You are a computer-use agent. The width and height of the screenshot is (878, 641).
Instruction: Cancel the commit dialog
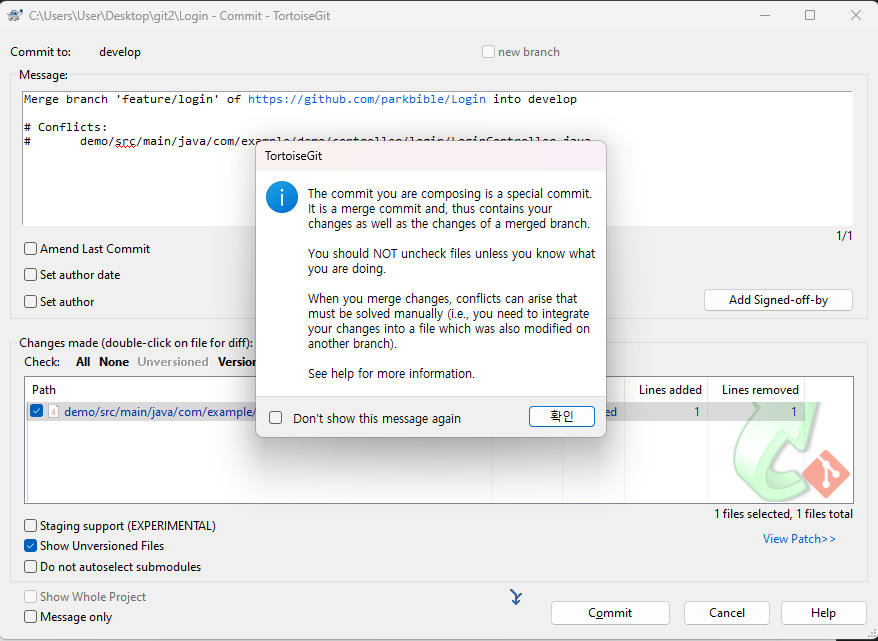(727, 613)
